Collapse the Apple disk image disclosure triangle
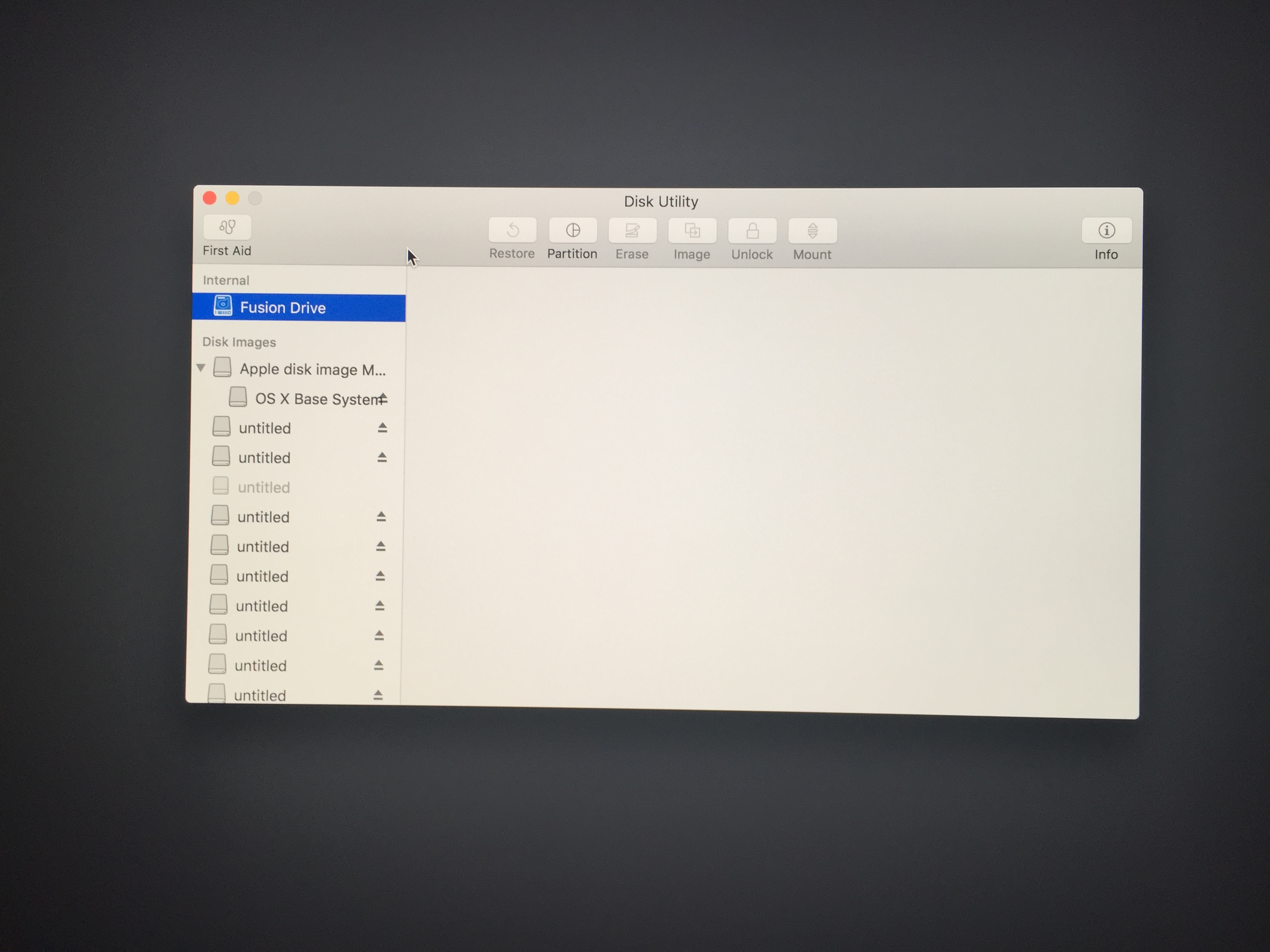The image size is (1270, 952). click(x=201, y=368)
